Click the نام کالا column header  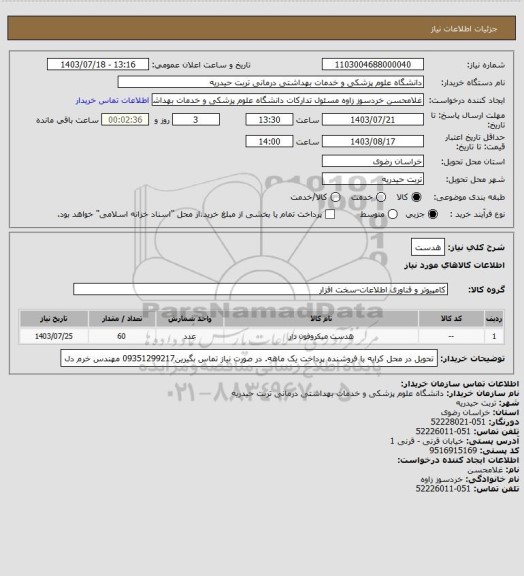click(x=321, y=318)
